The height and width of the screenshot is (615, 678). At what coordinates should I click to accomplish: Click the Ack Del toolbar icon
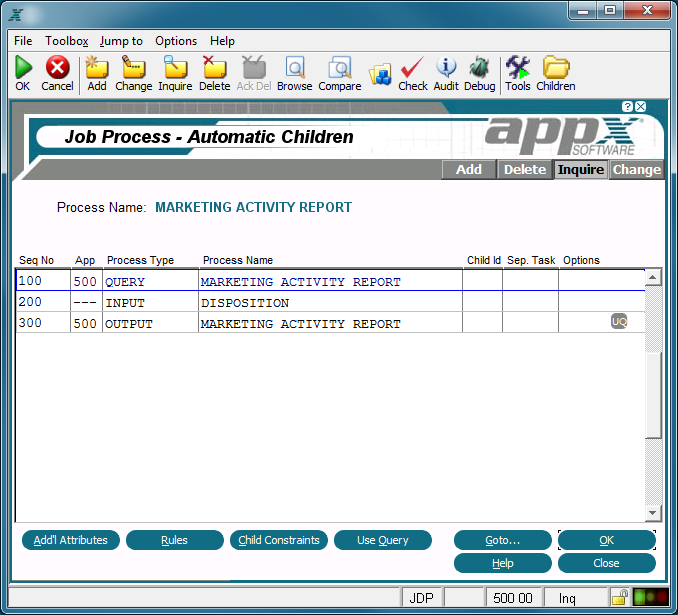[254, 67]
